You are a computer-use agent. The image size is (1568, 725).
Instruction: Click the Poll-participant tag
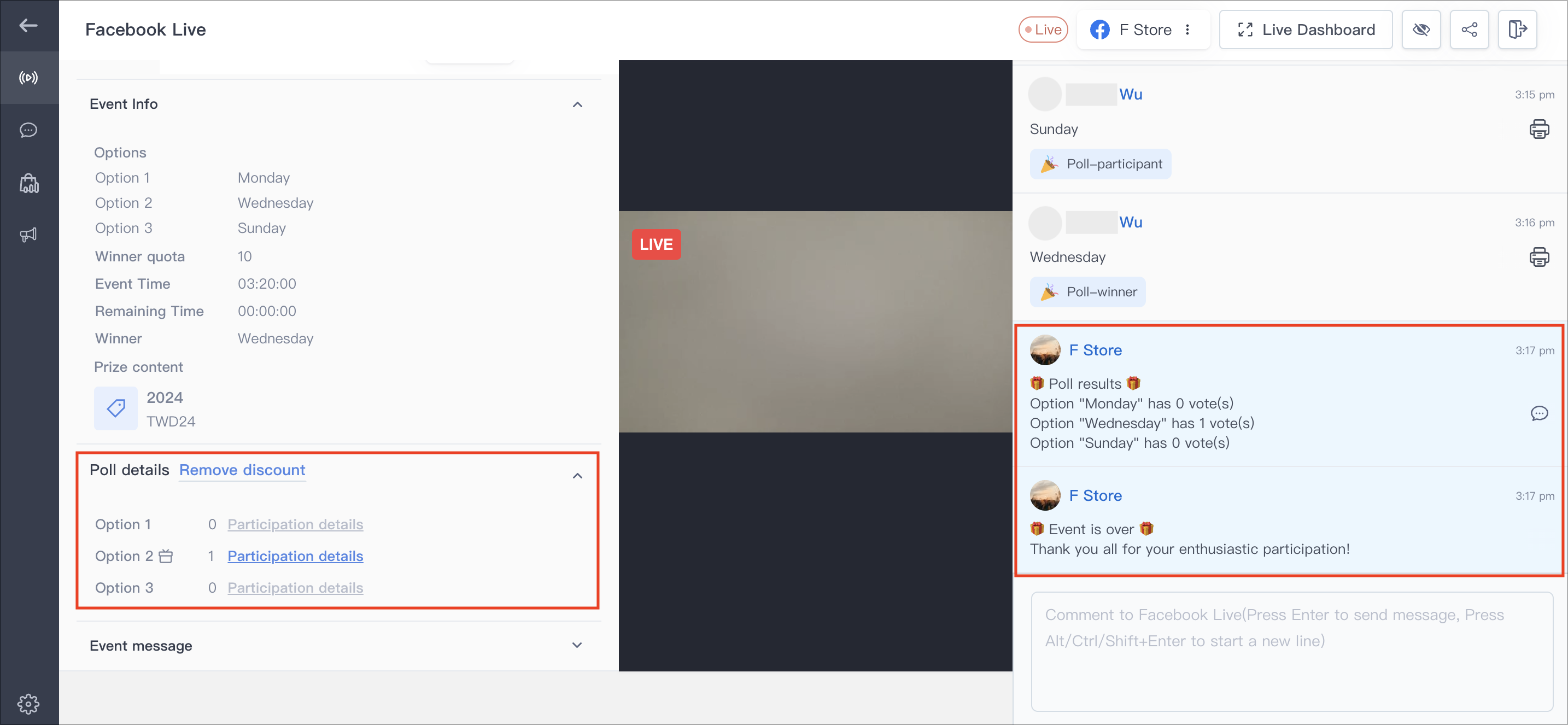click(x=1100, y=163)
